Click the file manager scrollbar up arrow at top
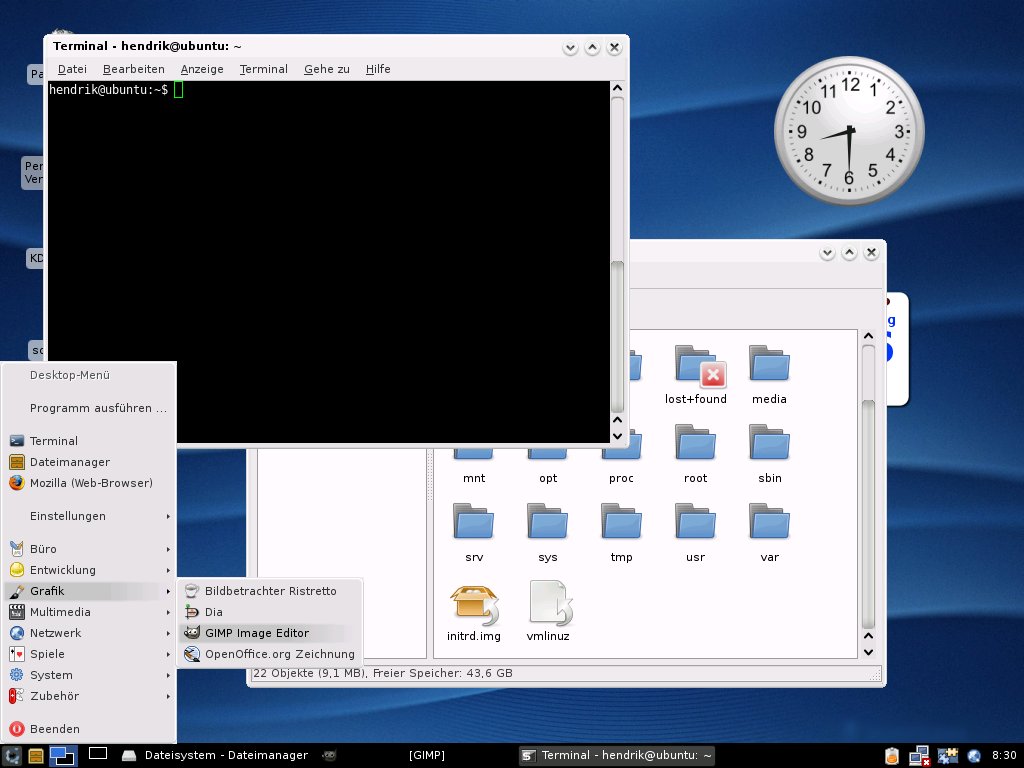 pyautogui.click(x=868, y=336)
